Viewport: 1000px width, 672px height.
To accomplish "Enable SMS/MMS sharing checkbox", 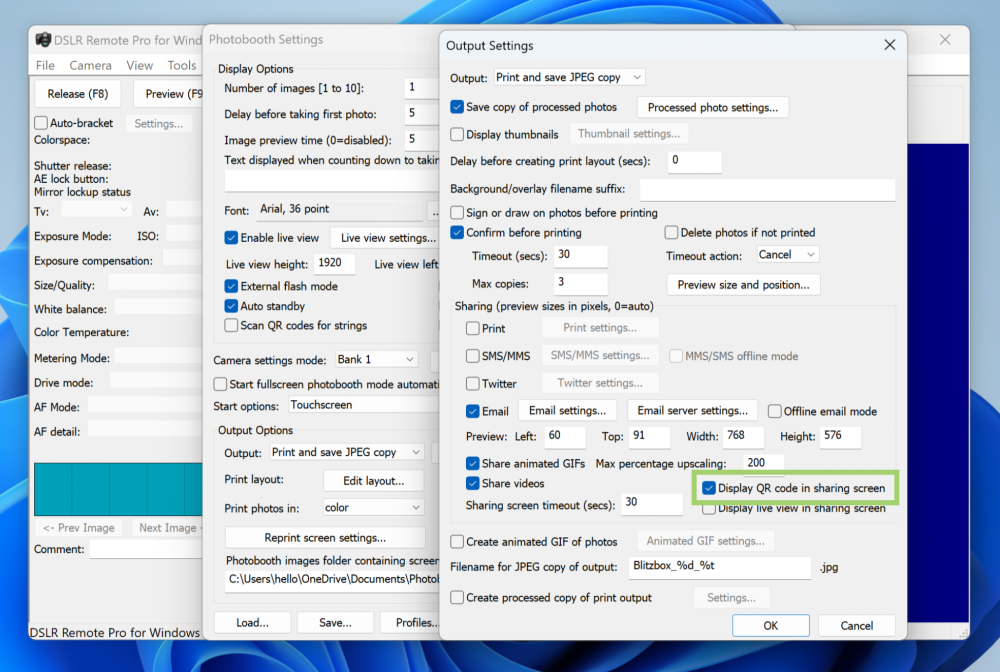I will pos(473,356).
